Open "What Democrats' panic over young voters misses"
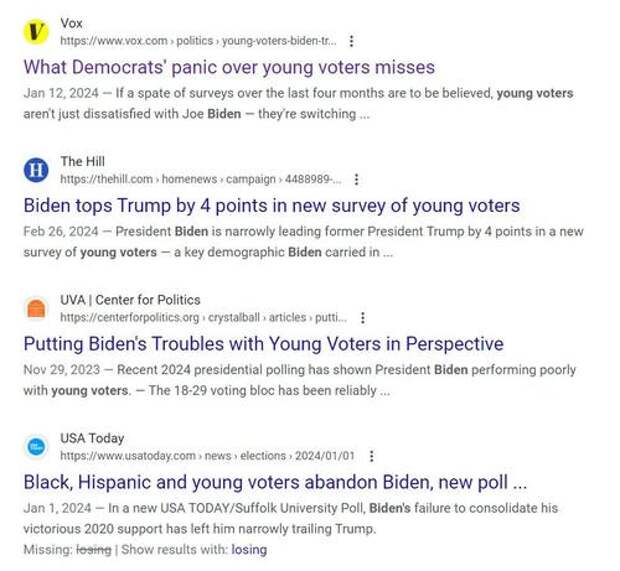 click(229, 67)
